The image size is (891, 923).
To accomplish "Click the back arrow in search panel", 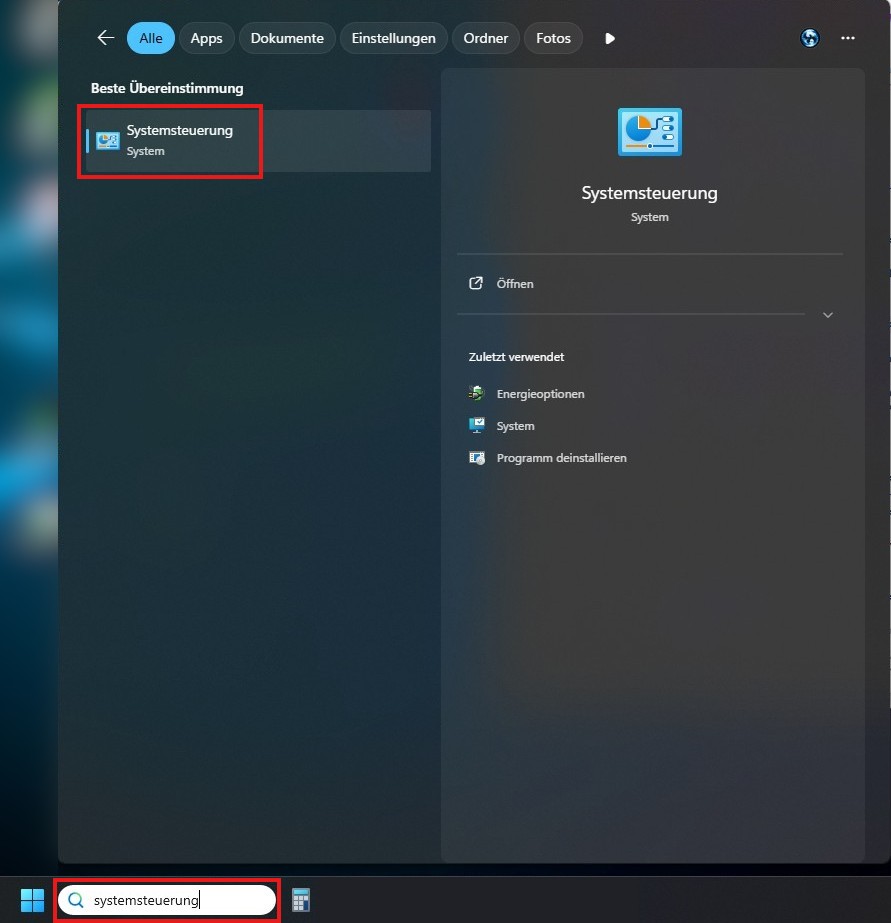I will [106, 38].
